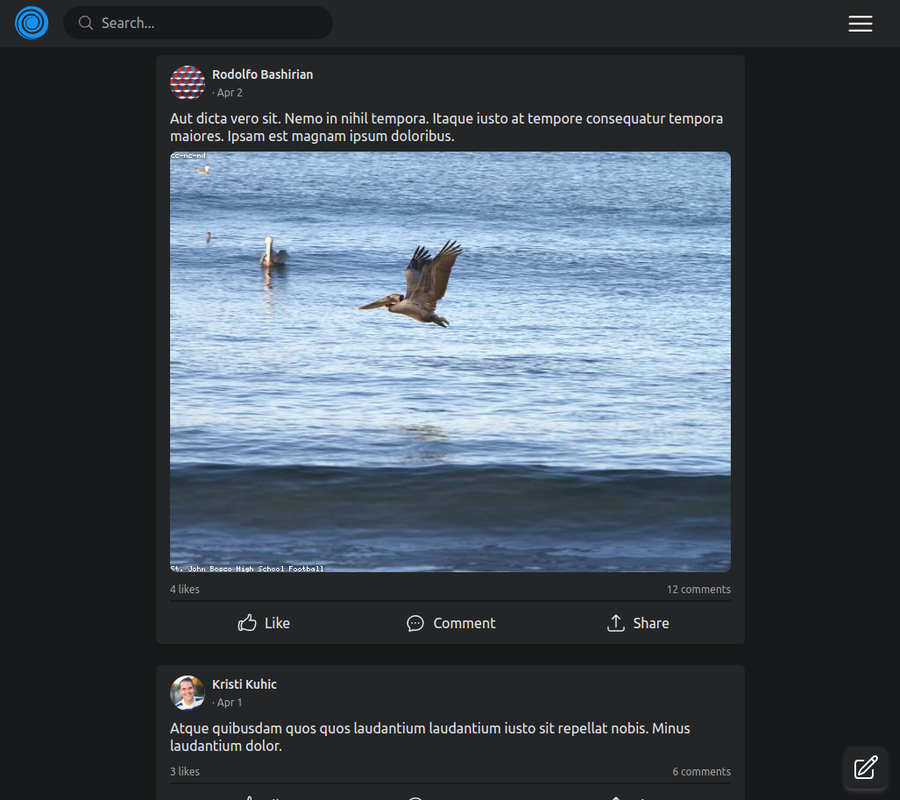
Task: Click the comment bubble icon on Kristi's post
Action: click(415, 797)
